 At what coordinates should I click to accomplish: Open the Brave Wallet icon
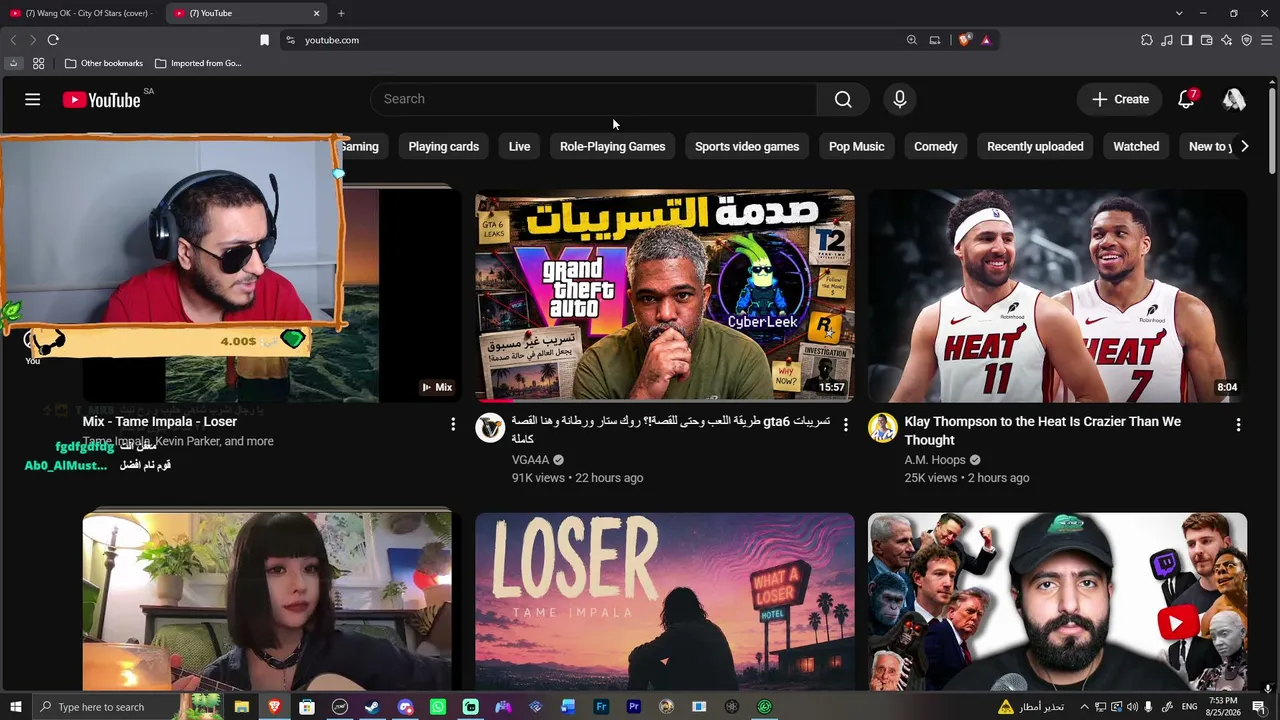[1207, 40]
